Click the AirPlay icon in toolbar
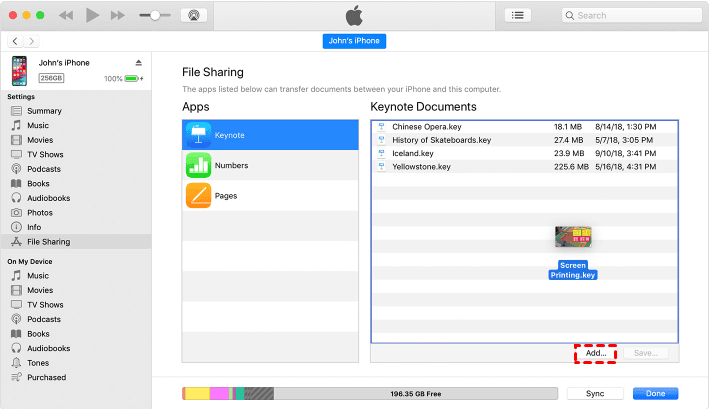 194,15
